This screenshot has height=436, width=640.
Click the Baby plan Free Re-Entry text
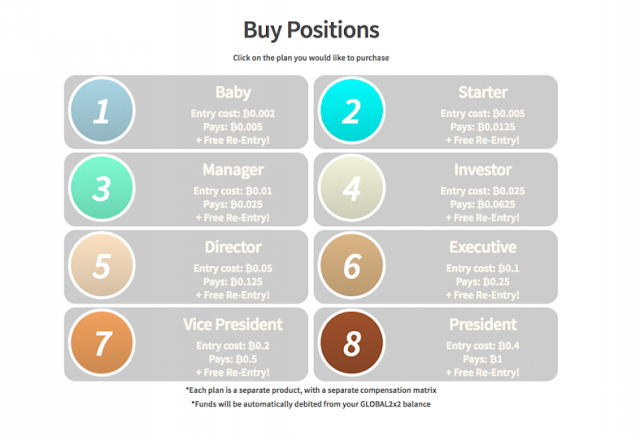pos(233,140)
